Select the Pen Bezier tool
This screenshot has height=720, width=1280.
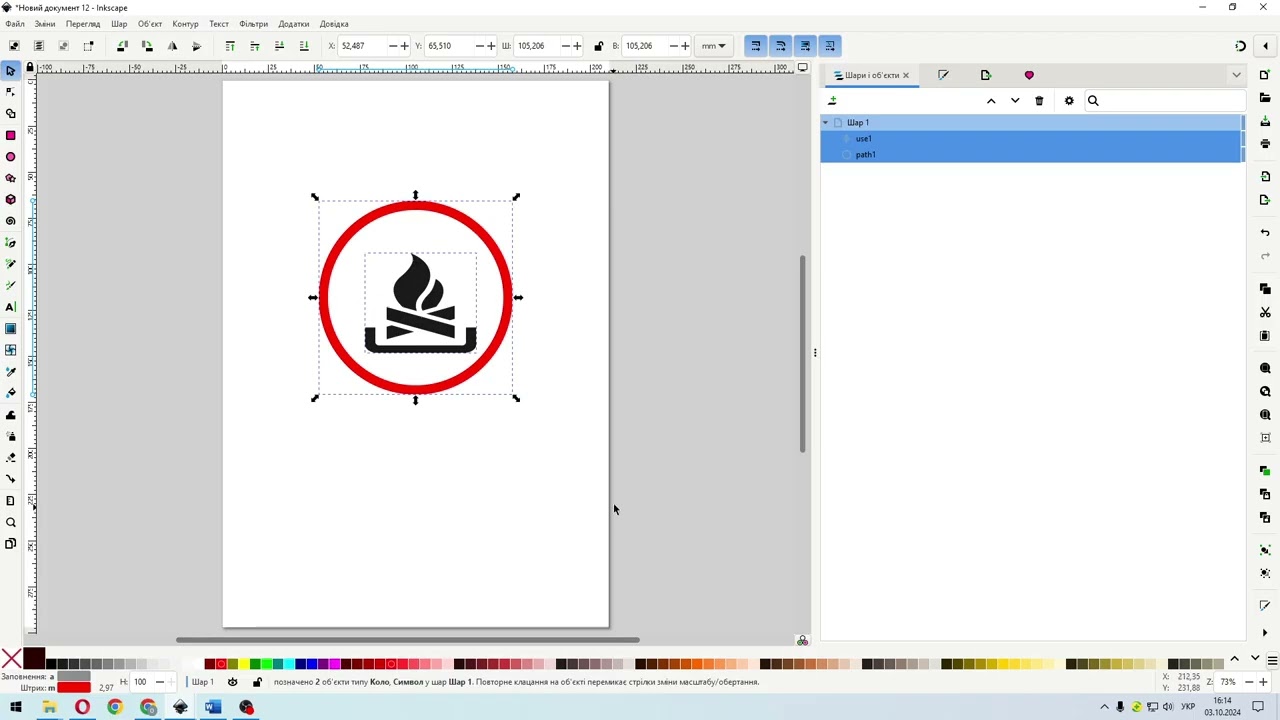pyautogui.click(x=11, y=243)
